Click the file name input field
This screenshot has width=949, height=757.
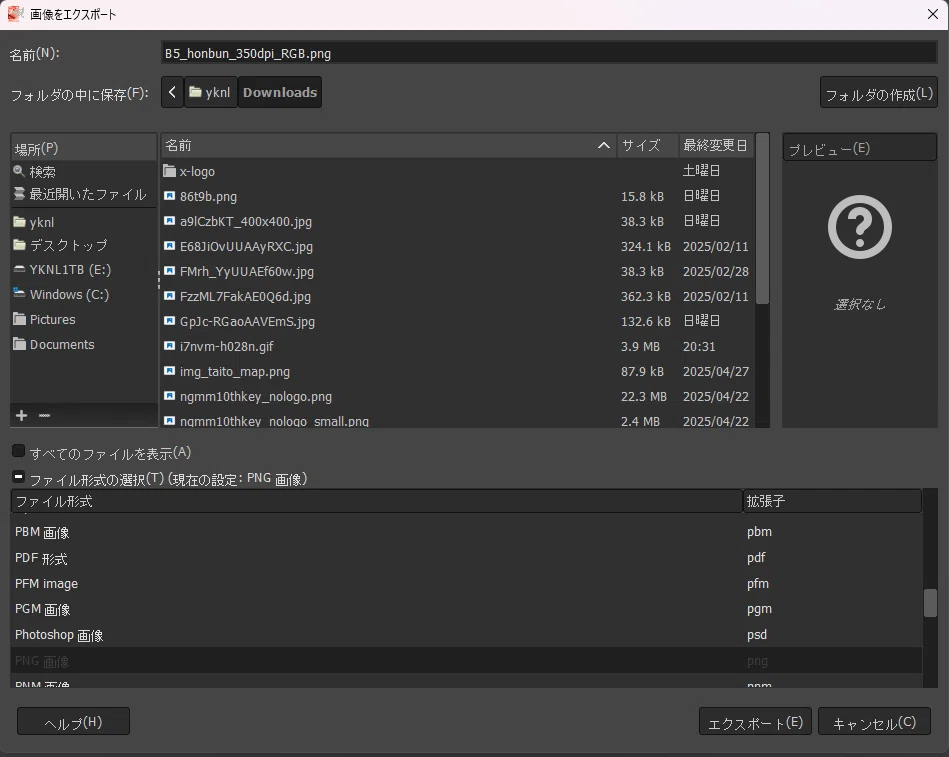(549, 53)
